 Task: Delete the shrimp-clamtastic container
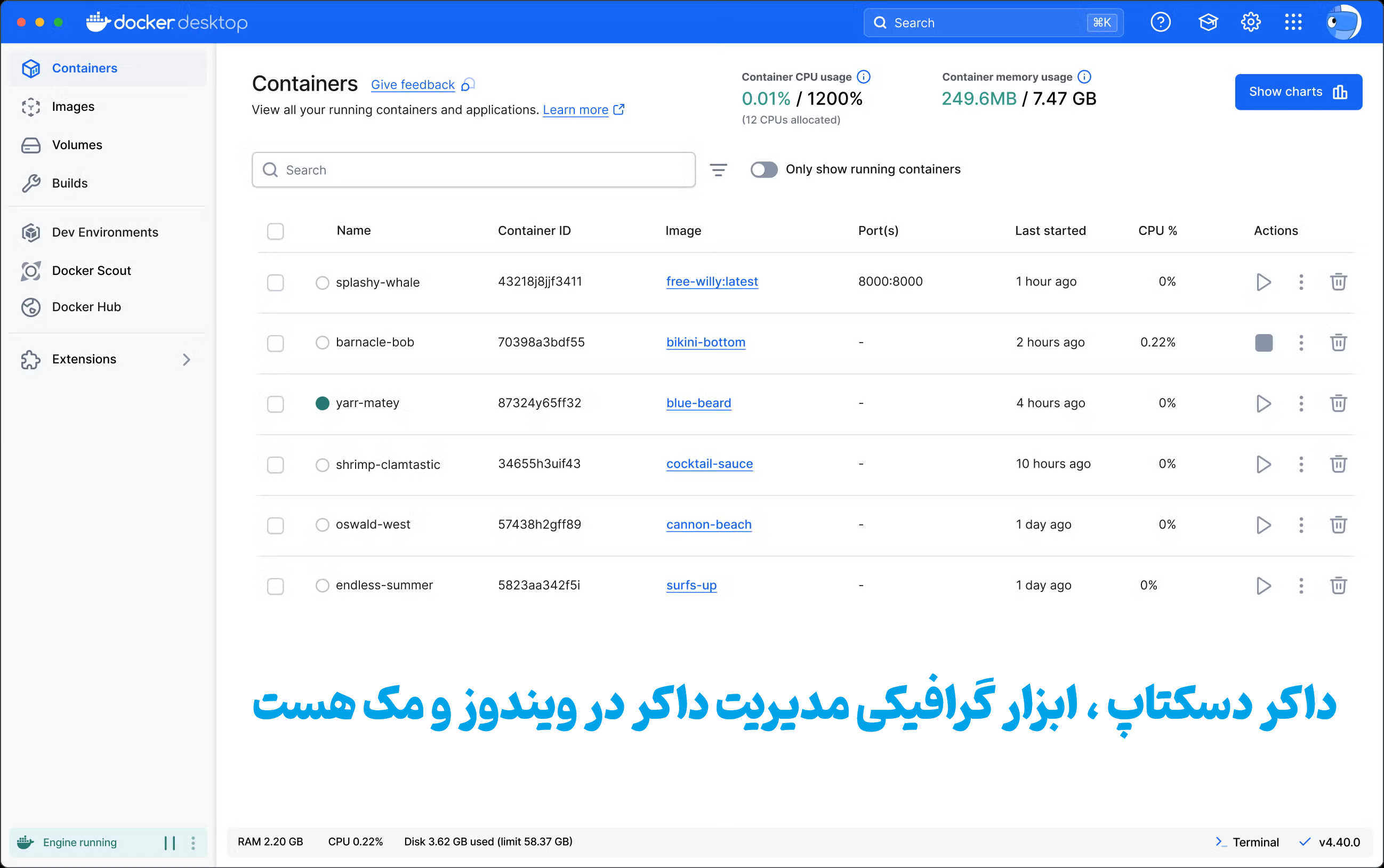[1338, 465]
